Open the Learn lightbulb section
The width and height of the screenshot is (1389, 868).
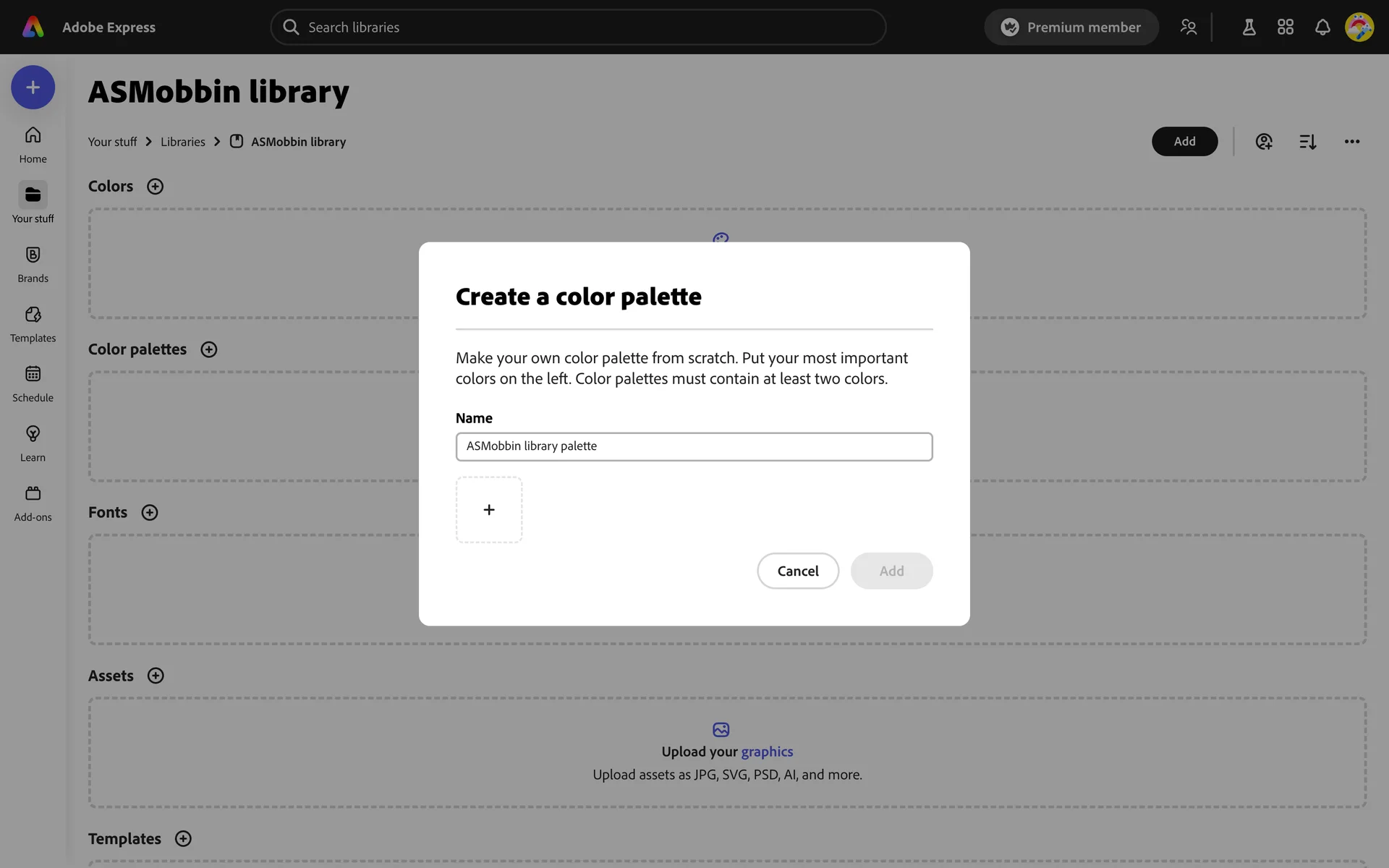(x=33, y=443)
